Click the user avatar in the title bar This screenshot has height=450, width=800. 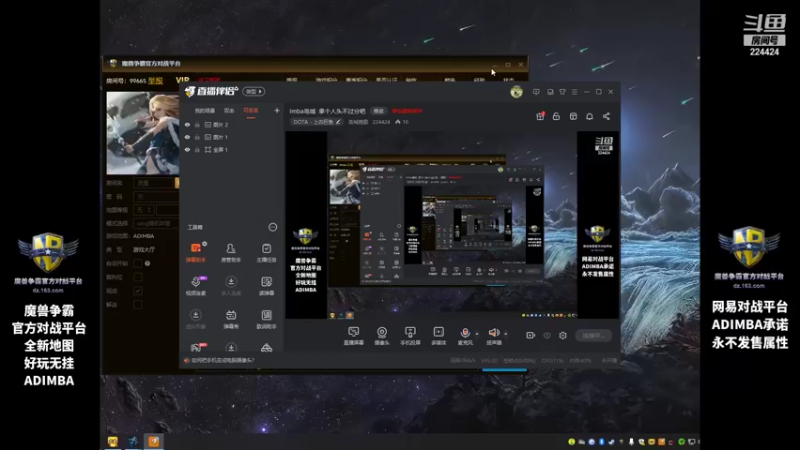tap(516, 92)
